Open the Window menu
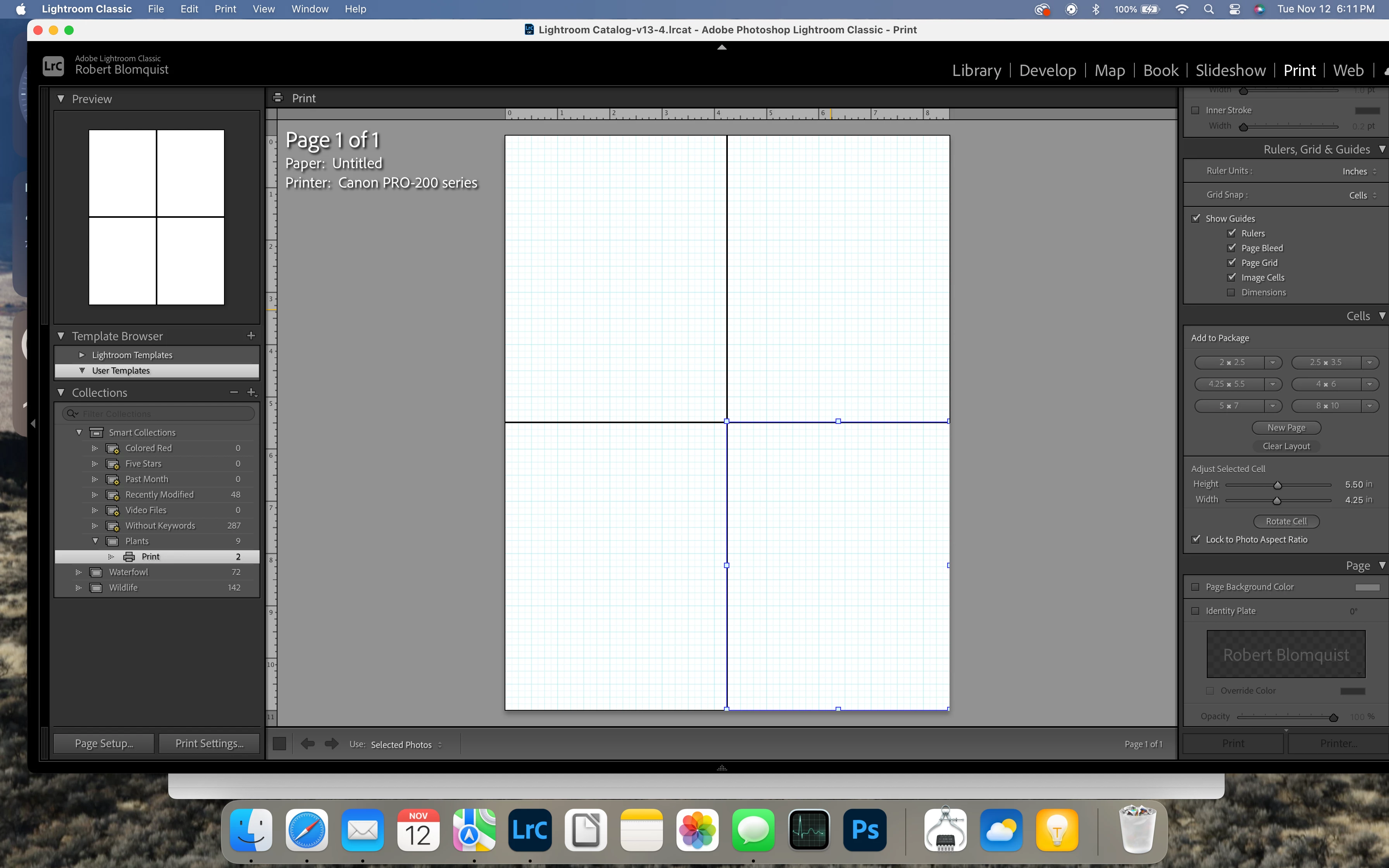Viewport: 1389px width, 868px height. [x=309, y=9]
